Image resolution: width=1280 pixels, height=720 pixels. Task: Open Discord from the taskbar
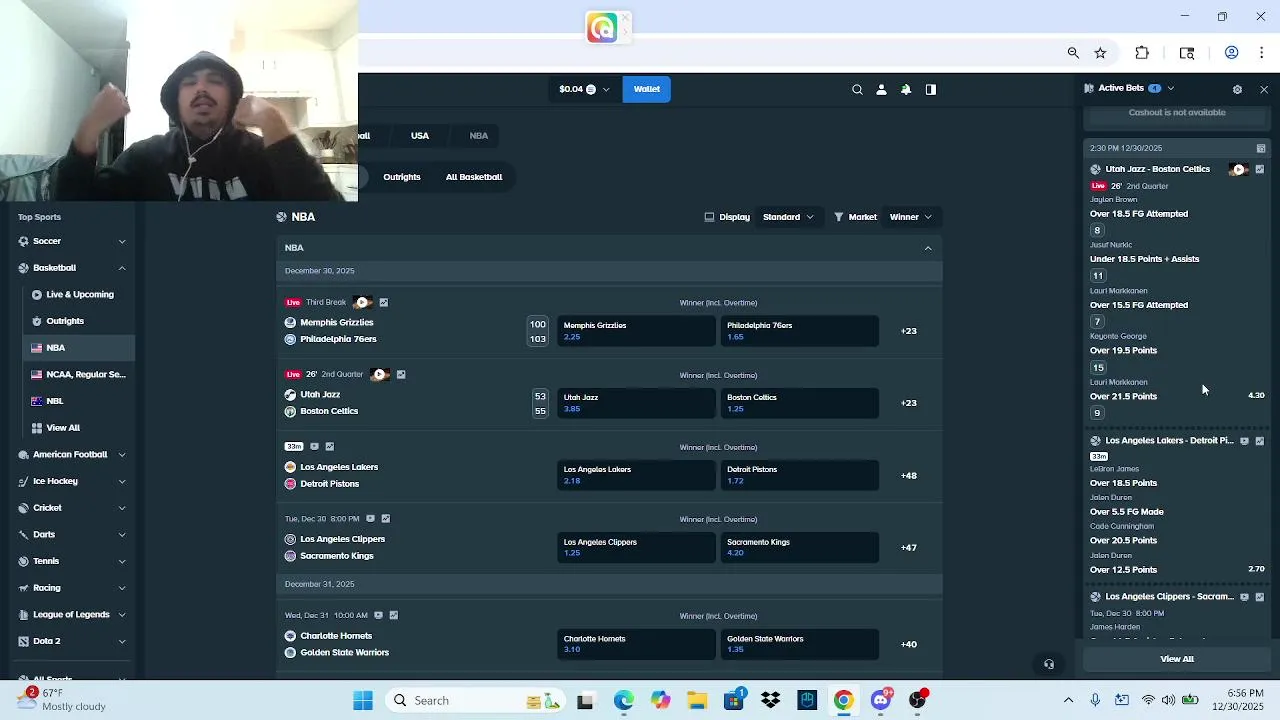click(x=881, y=701)
